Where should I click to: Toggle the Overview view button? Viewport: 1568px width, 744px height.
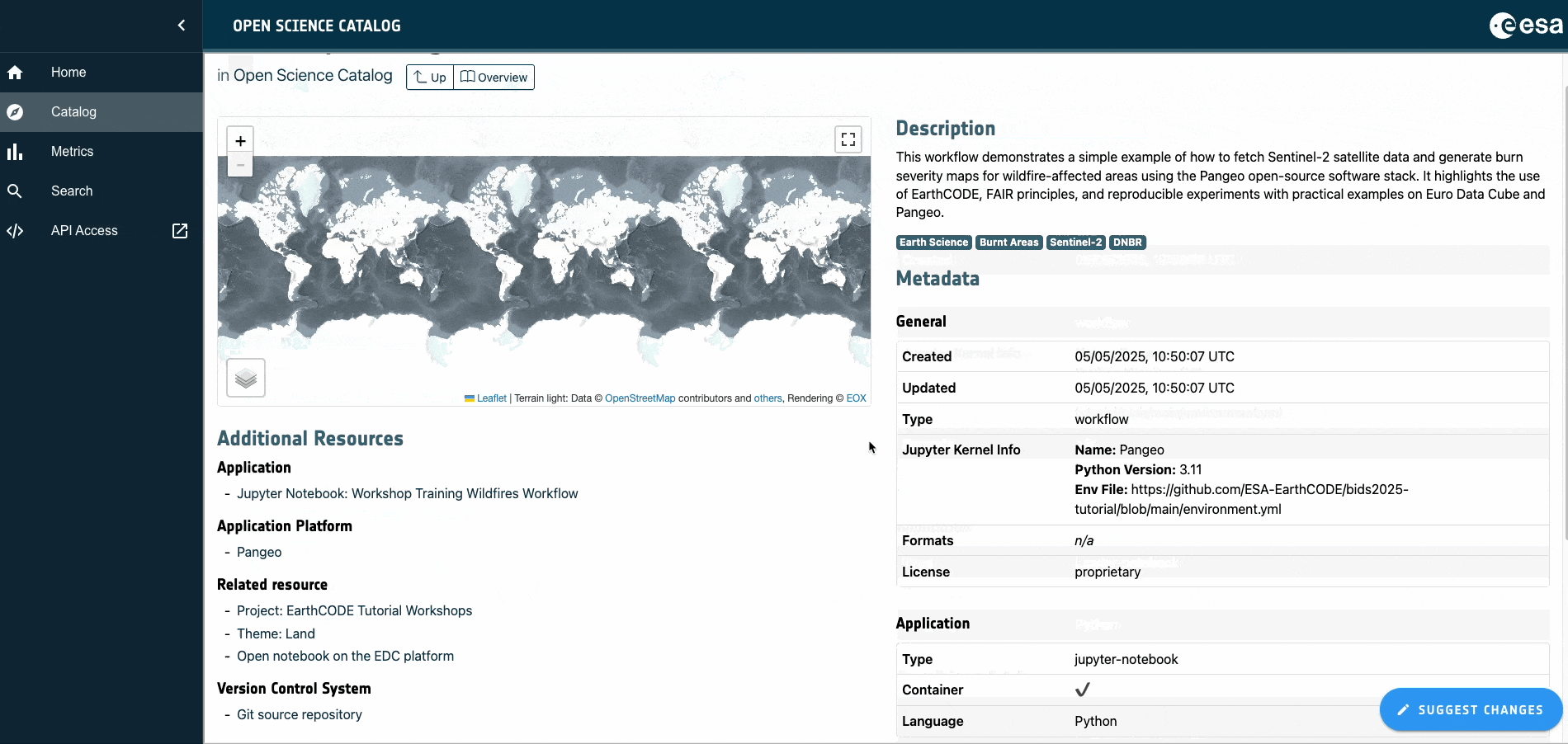494,77
